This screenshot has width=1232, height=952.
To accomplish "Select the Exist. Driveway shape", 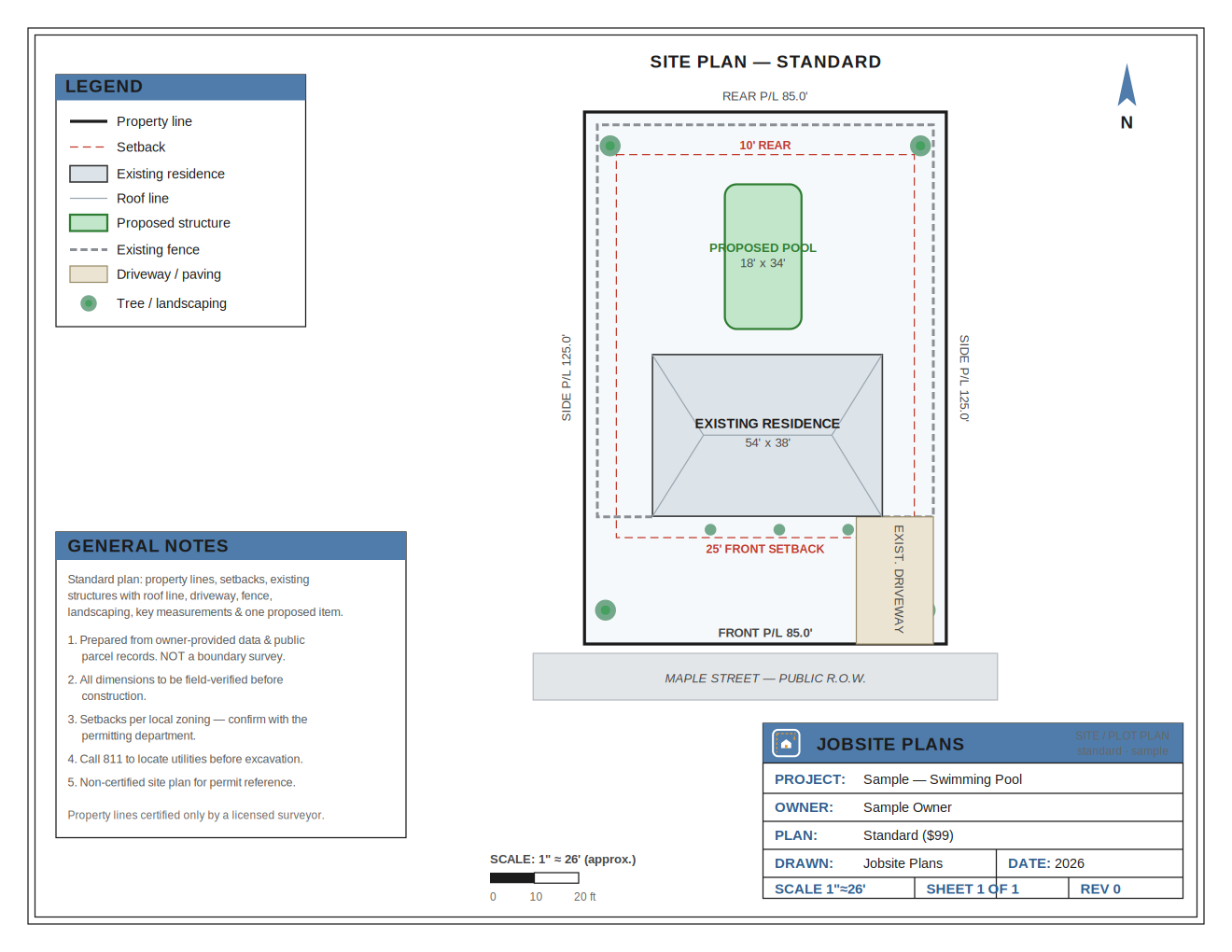I will [x=895, y=581].
